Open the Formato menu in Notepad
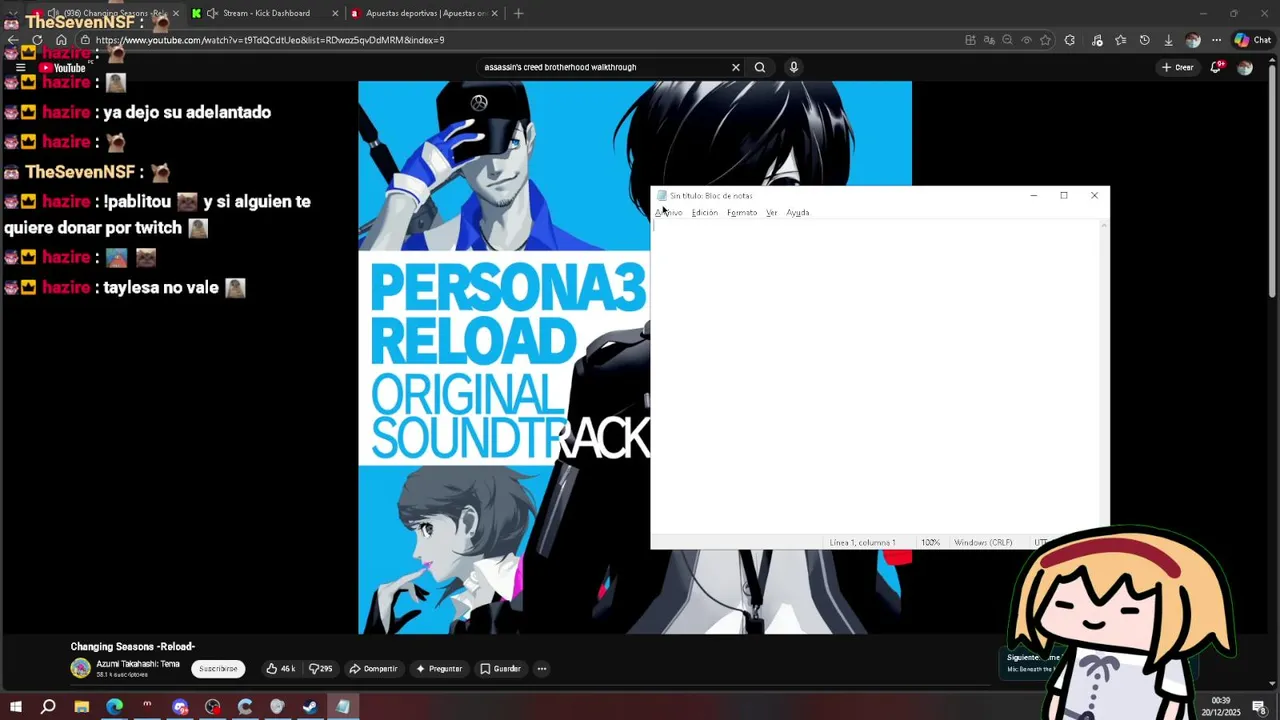 click(x=742, y=212)
